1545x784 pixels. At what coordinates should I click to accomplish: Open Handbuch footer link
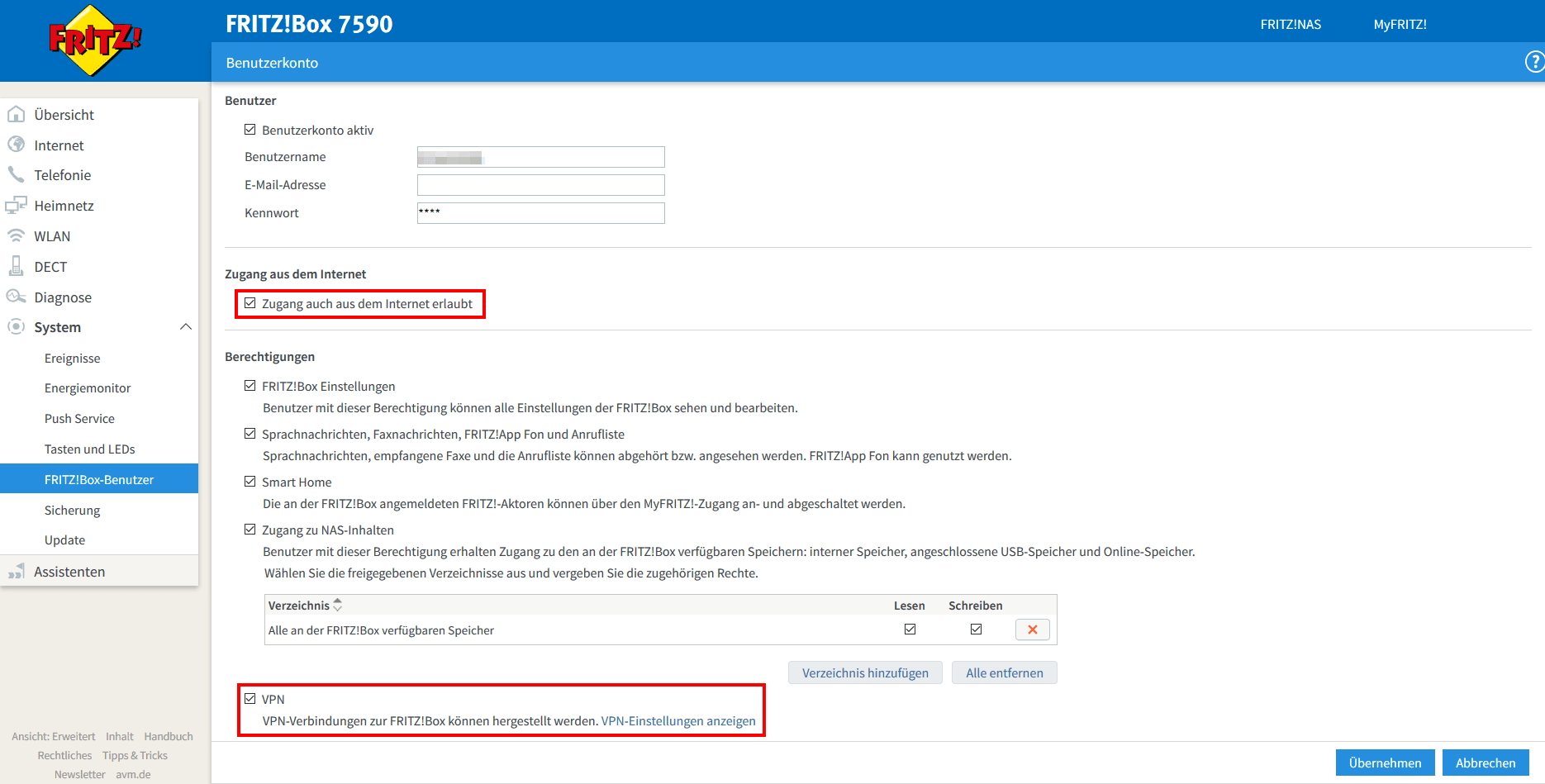[x=169, y=736]
